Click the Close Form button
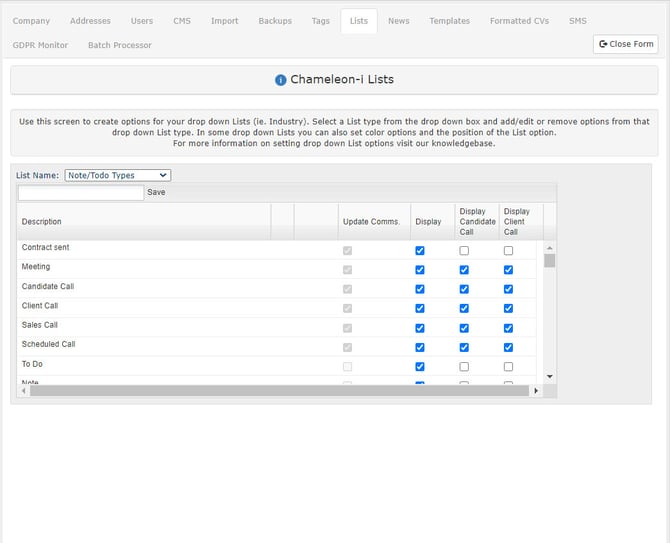This screenshot has height=543, width=670. (626, 44)
